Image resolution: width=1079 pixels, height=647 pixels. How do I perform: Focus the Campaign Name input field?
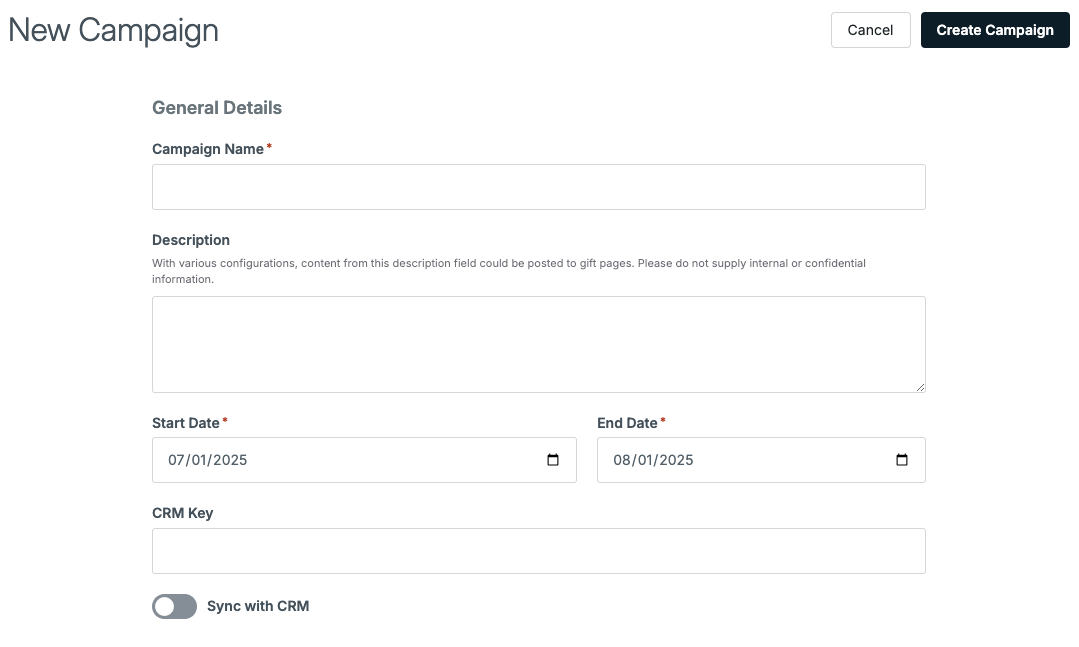(539, 187)
